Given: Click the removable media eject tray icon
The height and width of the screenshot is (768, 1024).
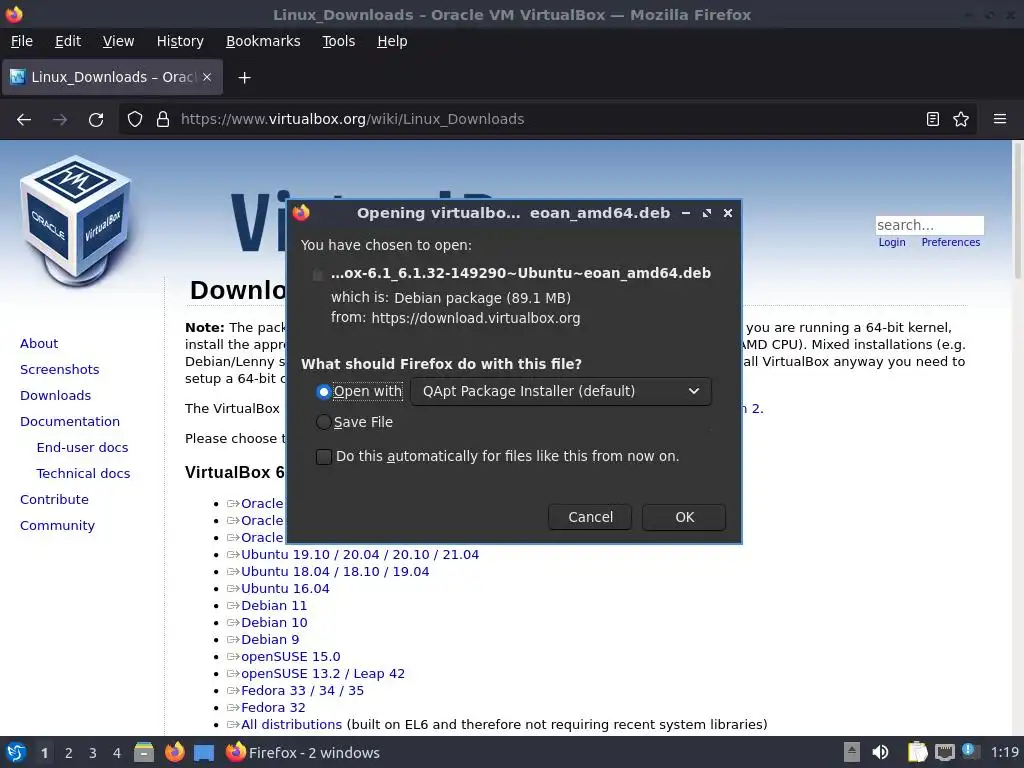Looking at the screenshot, I should 851,752.
